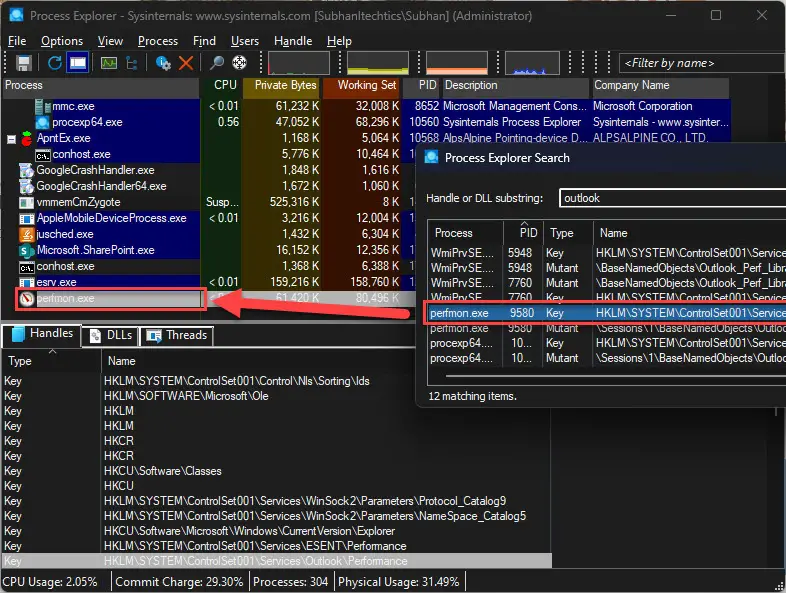786x593 pixels.
Task: Click the Save toolbar icon
Action: click(24, 63)
